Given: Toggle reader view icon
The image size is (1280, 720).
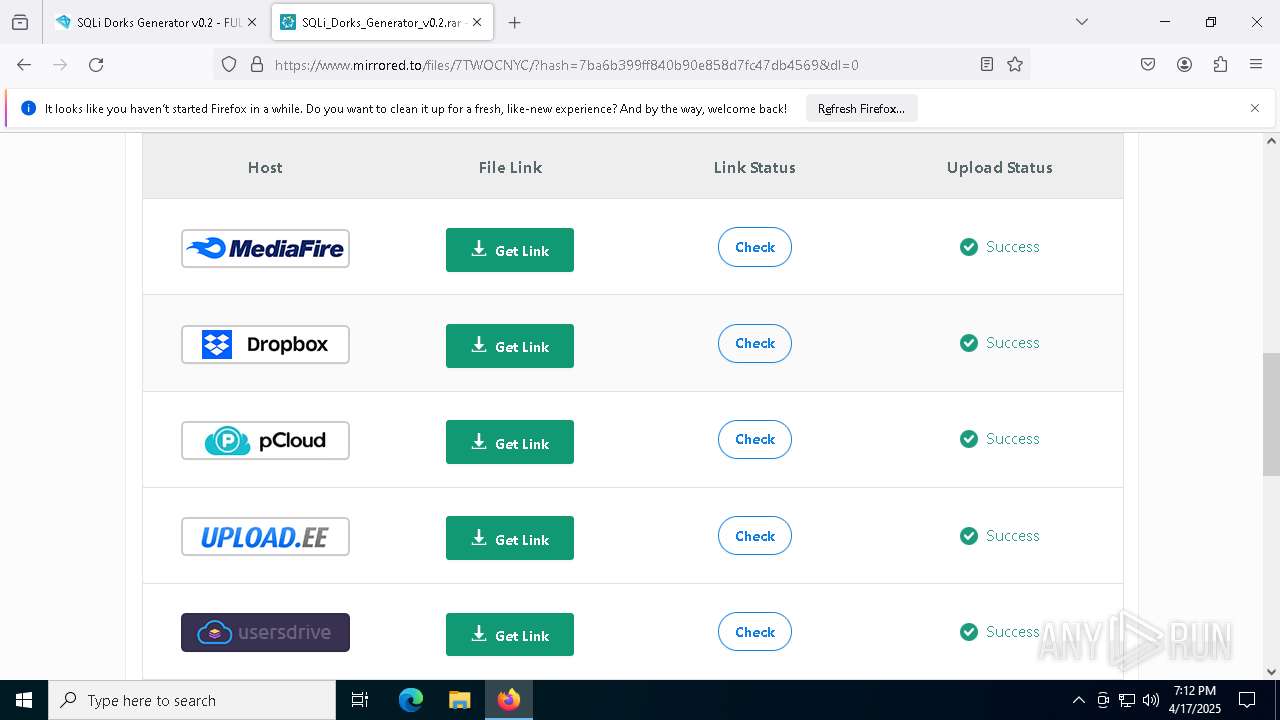Looking at the screenshot, I should pos(987,65).
